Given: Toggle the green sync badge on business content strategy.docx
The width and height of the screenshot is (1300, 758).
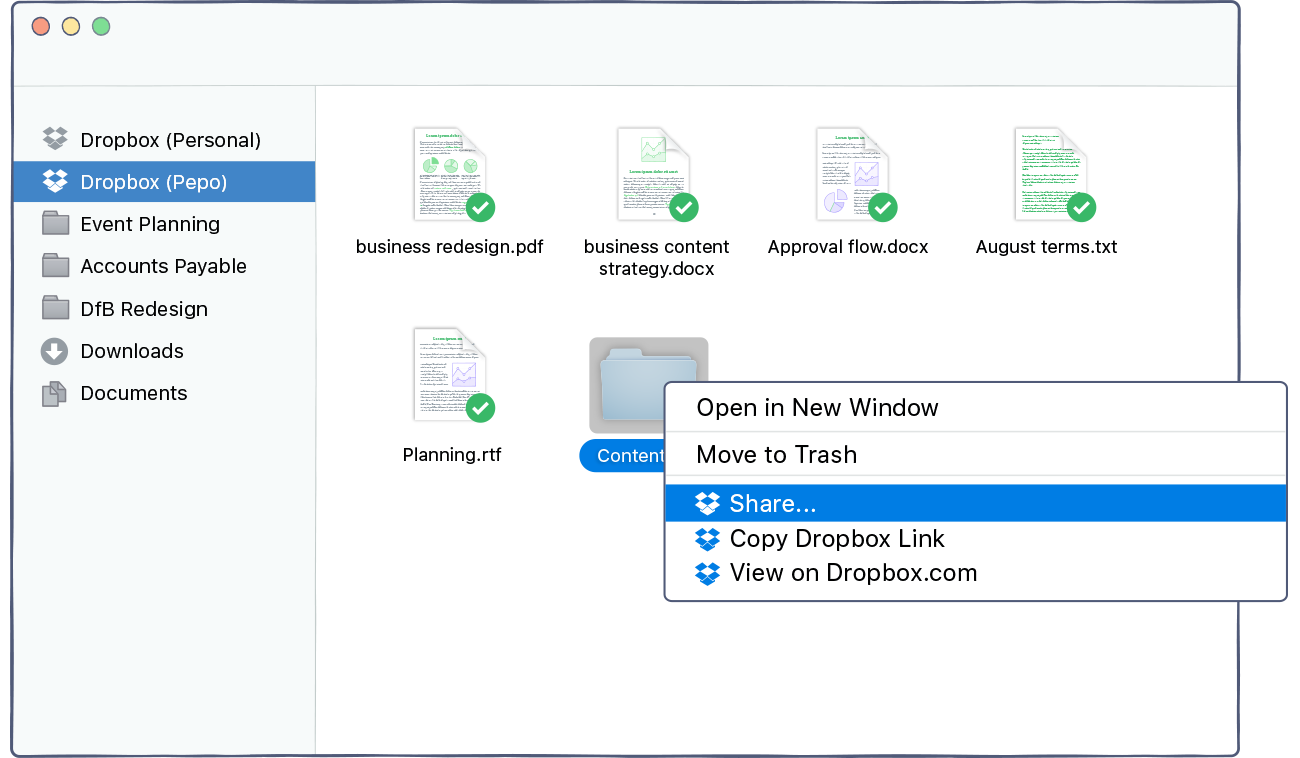Looking at the screenshot, I should [x=683, y=209].
